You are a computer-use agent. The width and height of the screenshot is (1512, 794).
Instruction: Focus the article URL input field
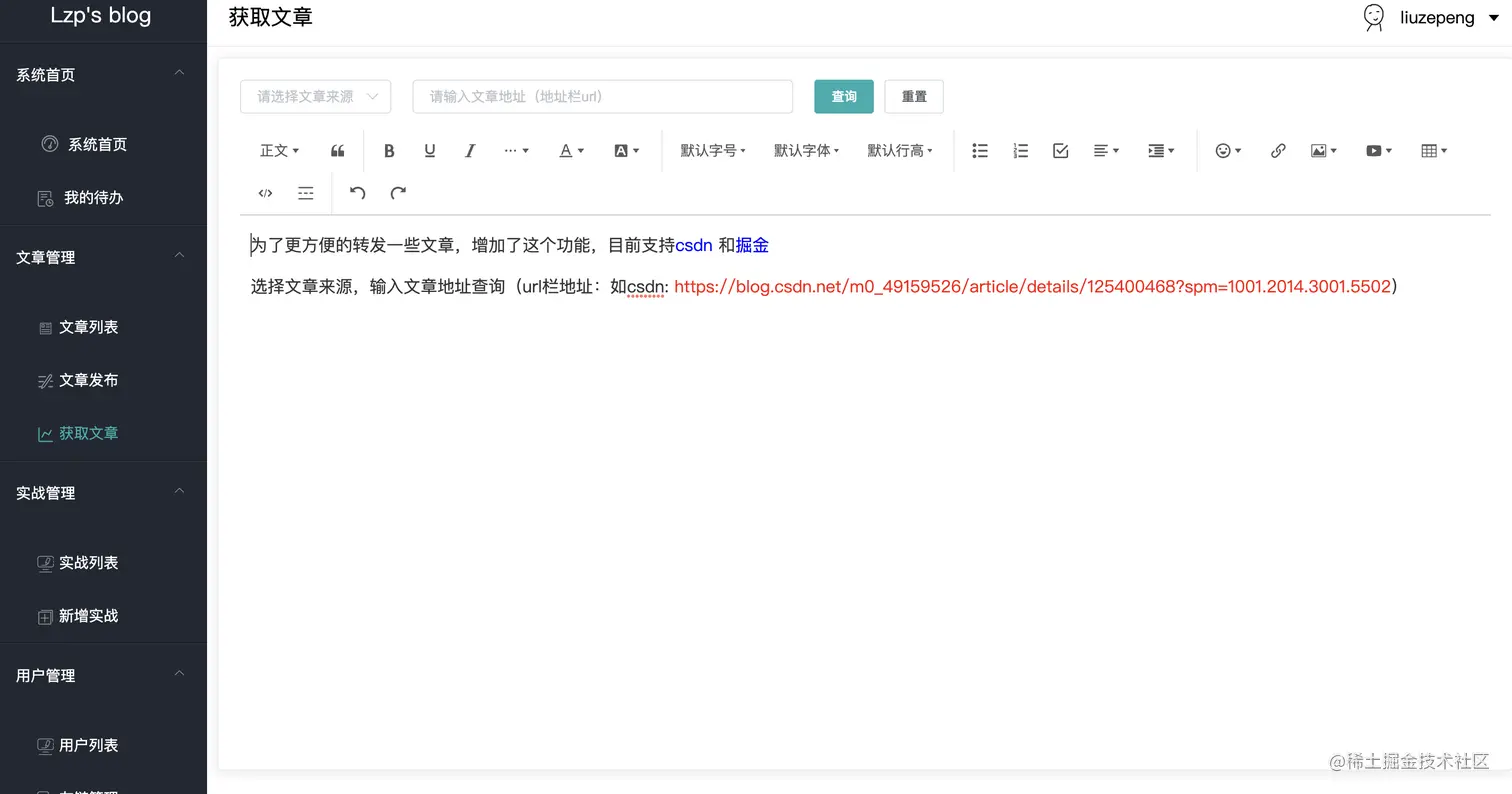coord(603,97)
